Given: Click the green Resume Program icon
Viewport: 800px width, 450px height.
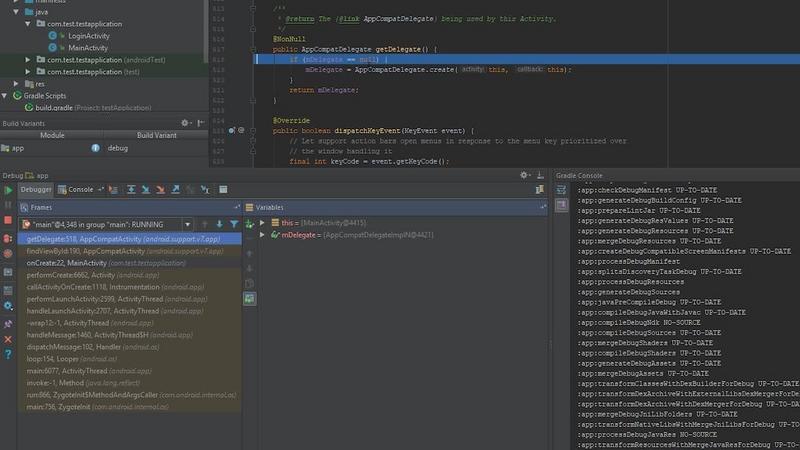Looking at the screenshot, I should [x=8, y=190].
